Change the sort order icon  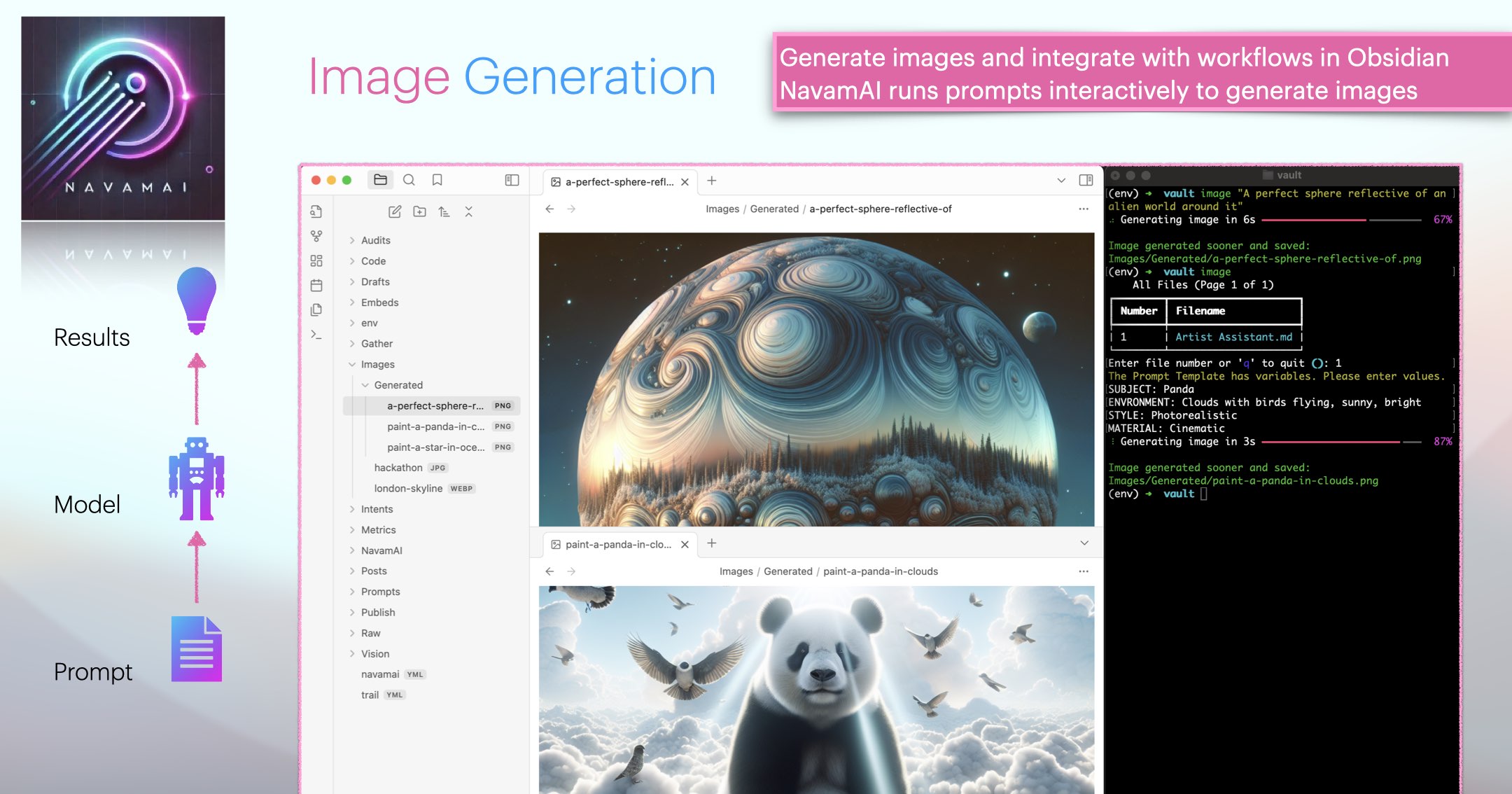tap(444, 211)
